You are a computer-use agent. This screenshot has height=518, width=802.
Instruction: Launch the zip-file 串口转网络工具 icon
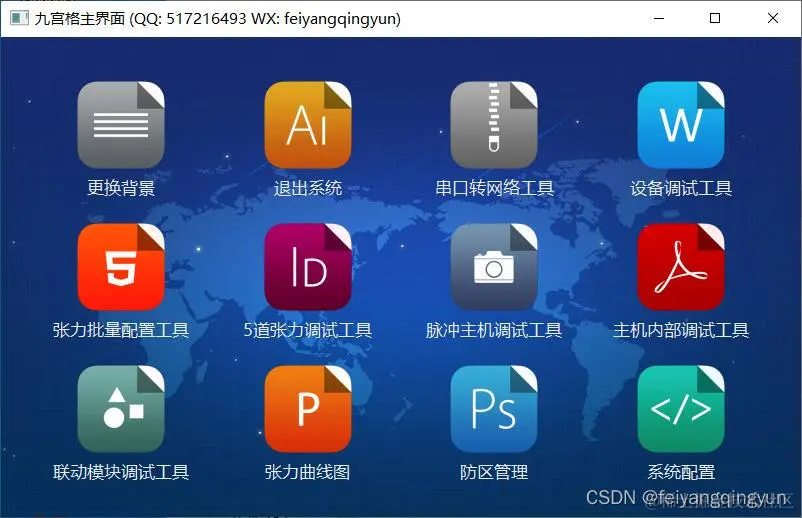(x=494, y=125)
